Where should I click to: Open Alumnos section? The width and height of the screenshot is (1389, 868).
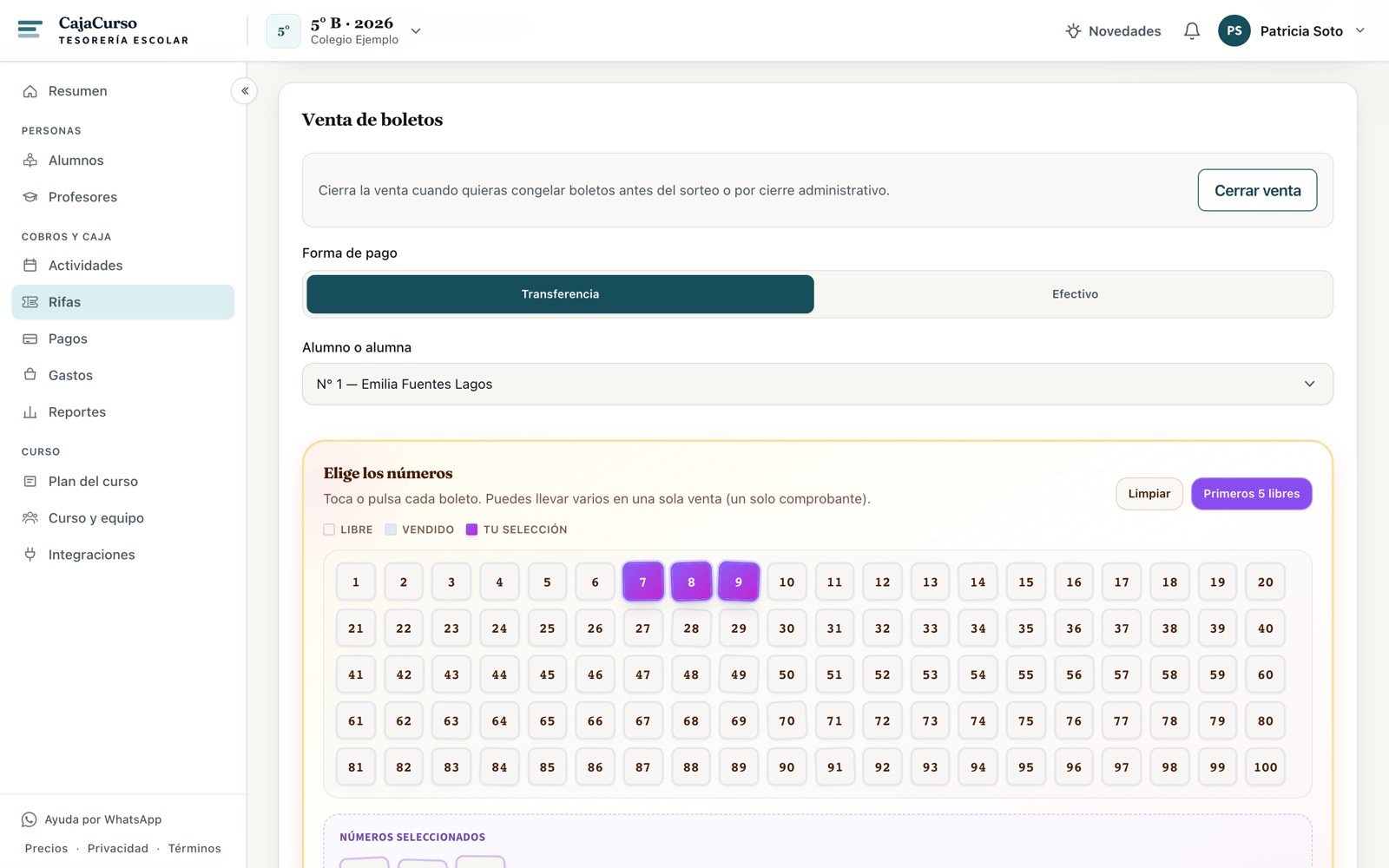point(123,161)
